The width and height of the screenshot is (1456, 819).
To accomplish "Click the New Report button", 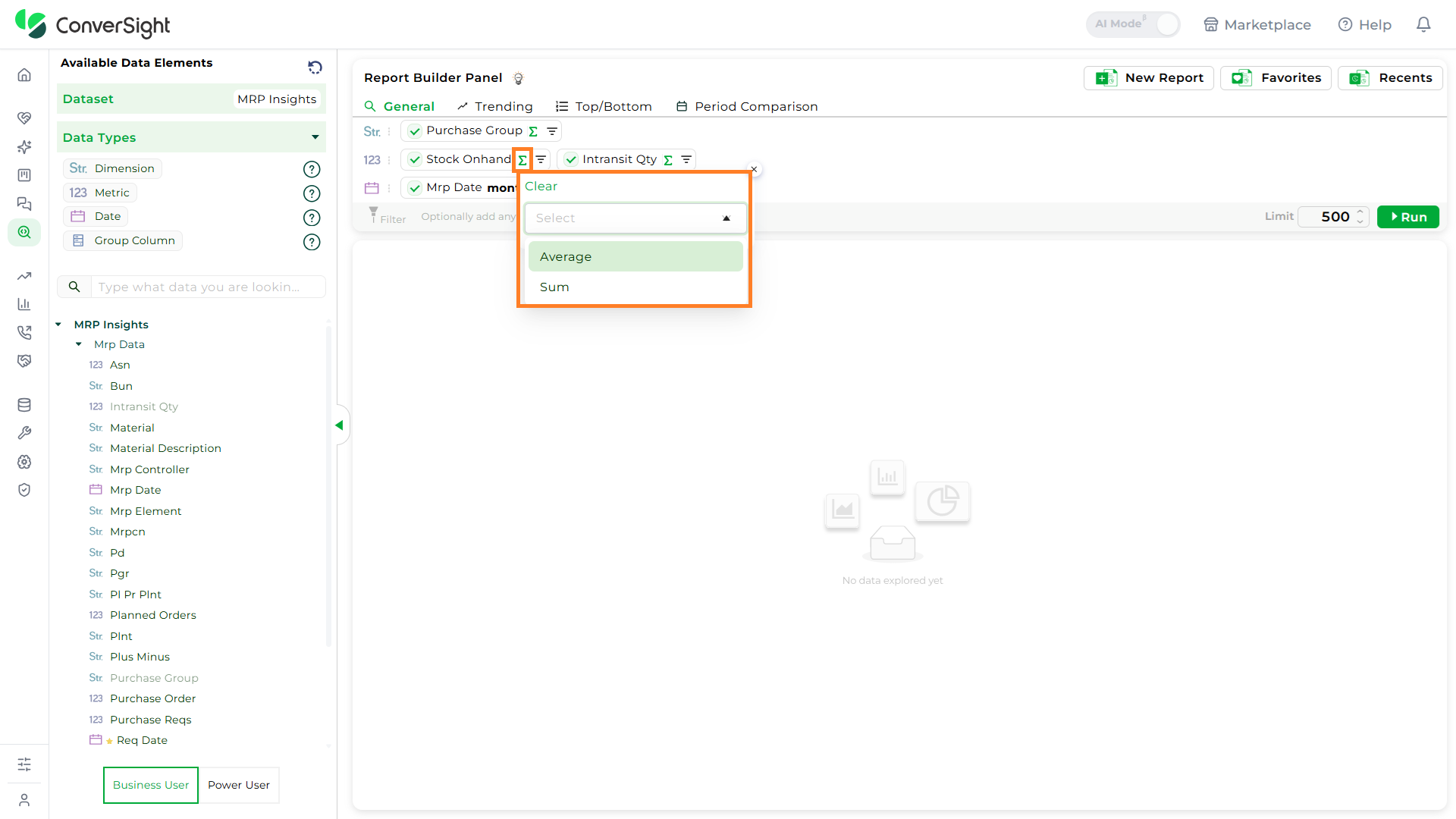I will point(1149,78).
